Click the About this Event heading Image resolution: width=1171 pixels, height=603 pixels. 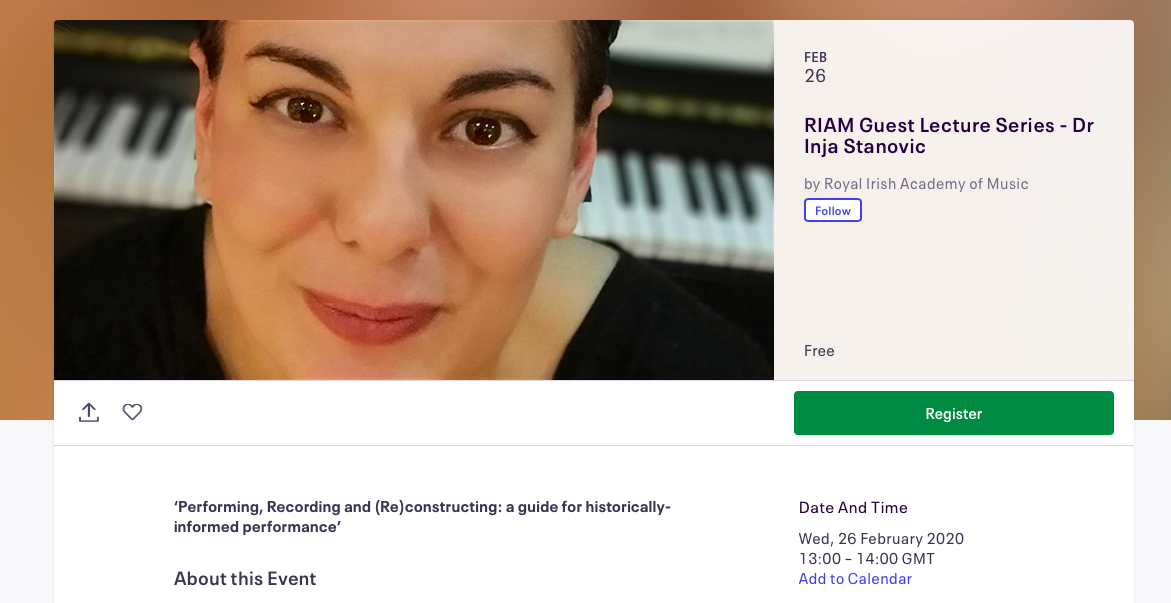(245, 579)
